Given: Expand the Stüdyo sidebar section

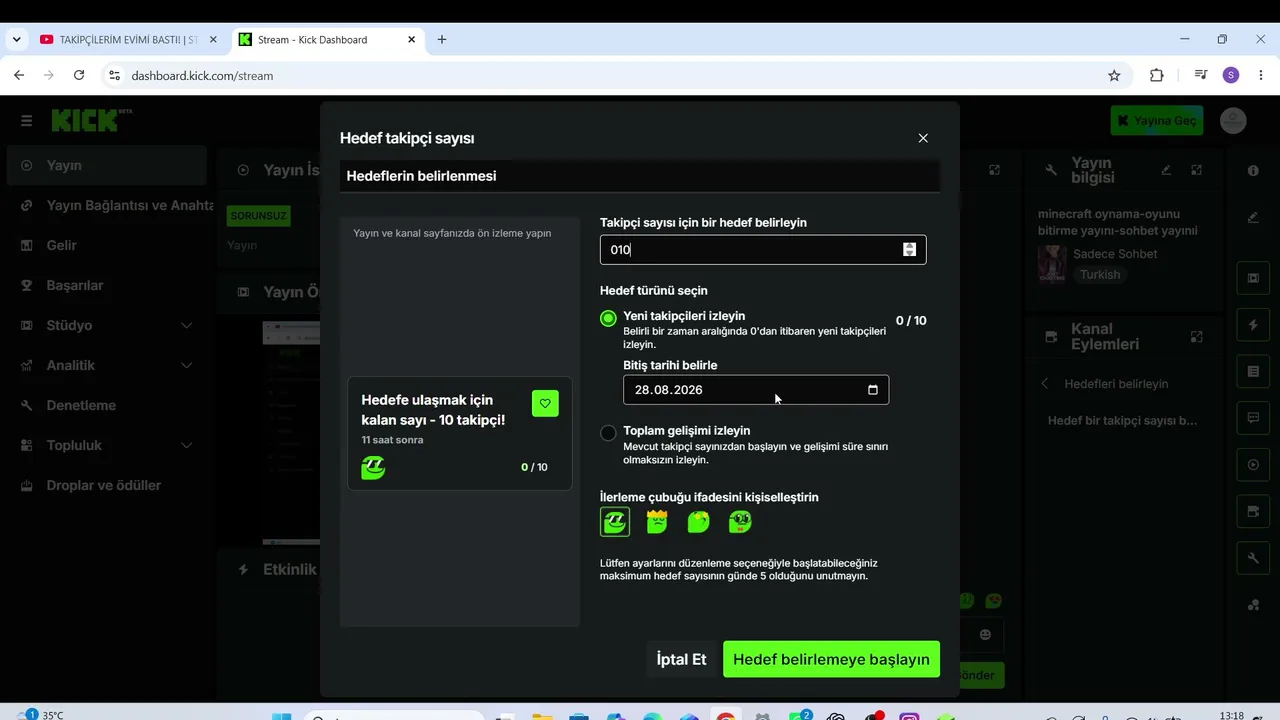Looking at the screenshot, I should point(107,325).
